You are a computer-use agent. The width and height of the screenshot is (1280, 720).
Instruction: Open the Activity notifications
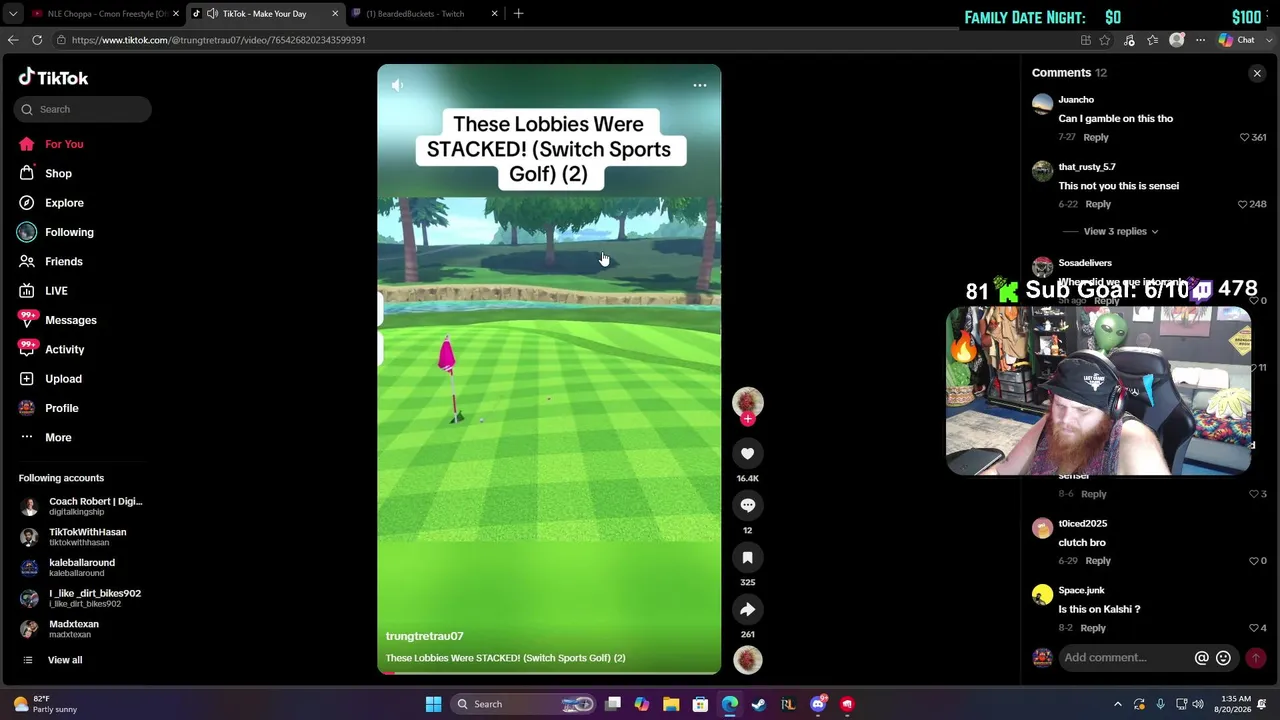click(x=65, y=350)
